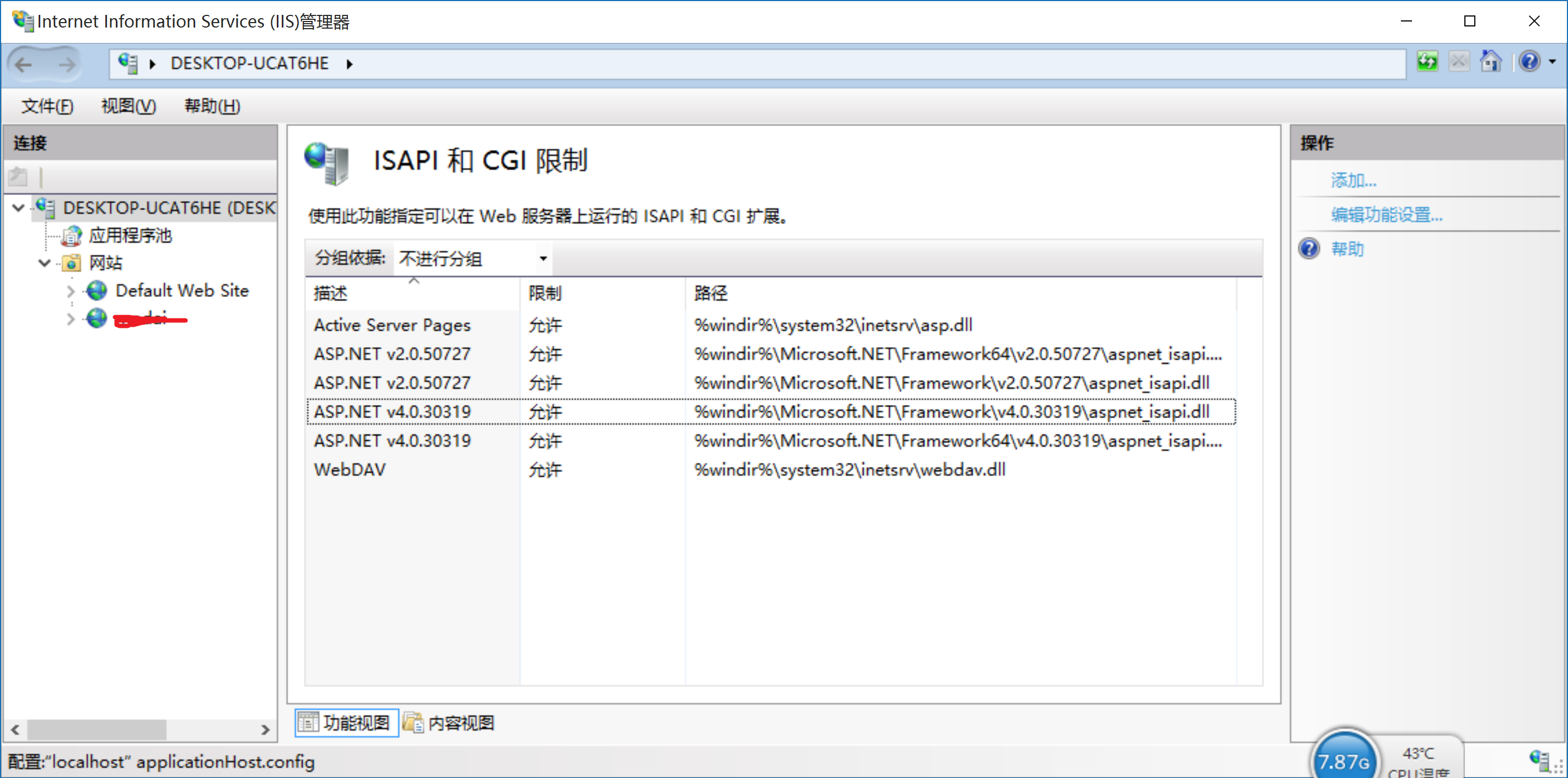Click the green refresh page icon
The width and height of the screenshot is (1568, 778).
coord(1427,62)
